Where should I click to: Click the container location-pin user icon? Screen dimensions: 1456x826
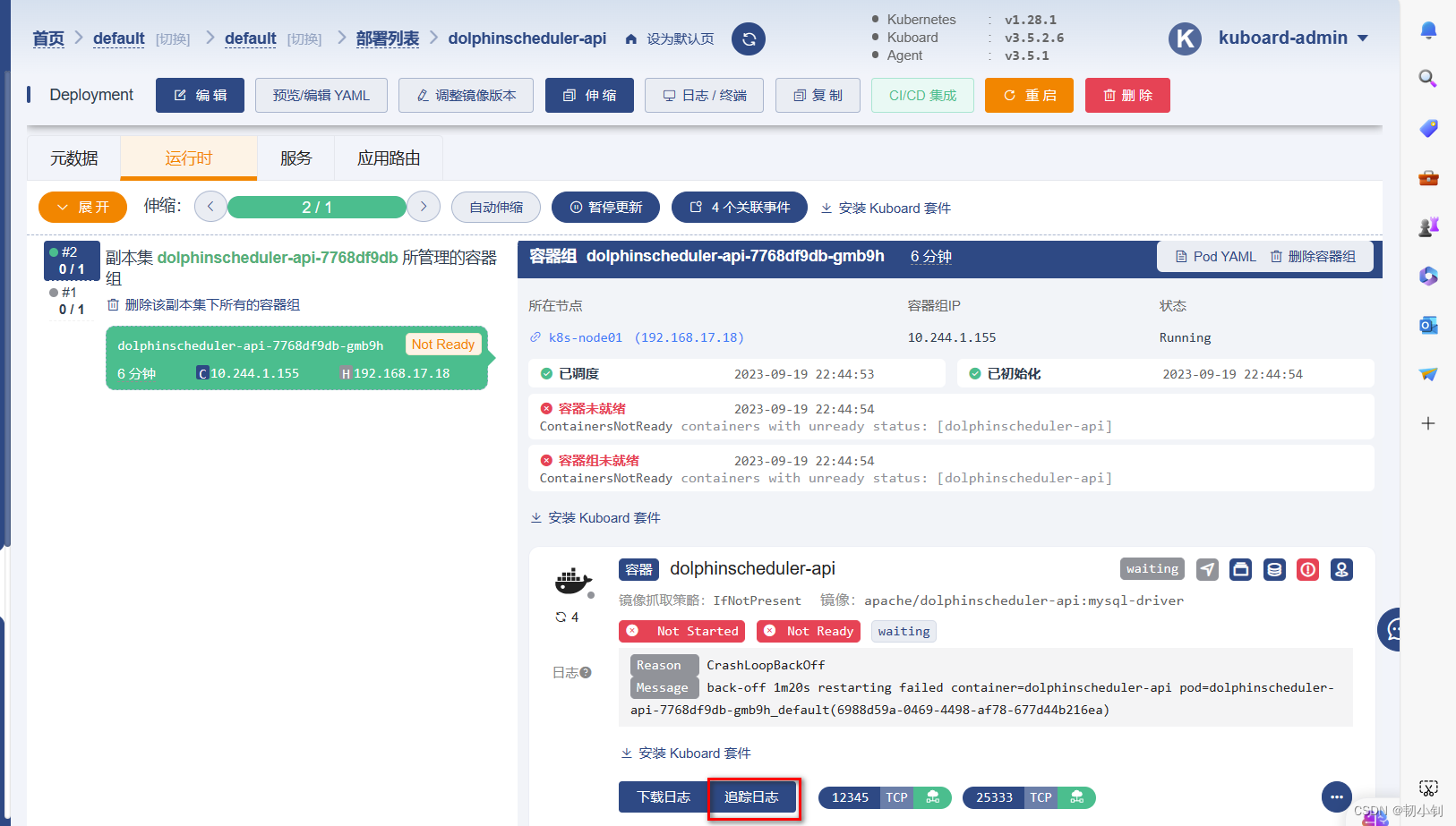tap(1341, 569)
